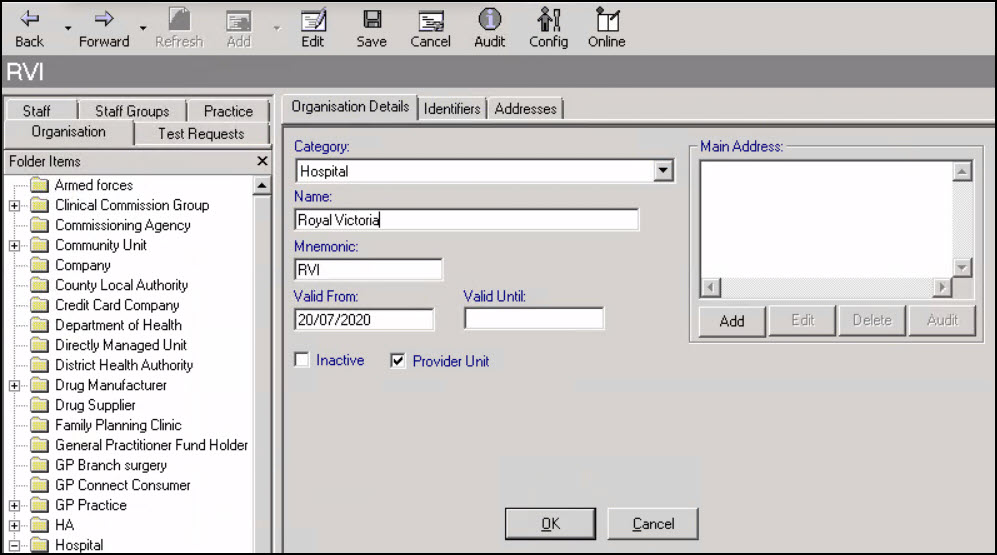Collapse the Hospital folder node

[15, 546]
